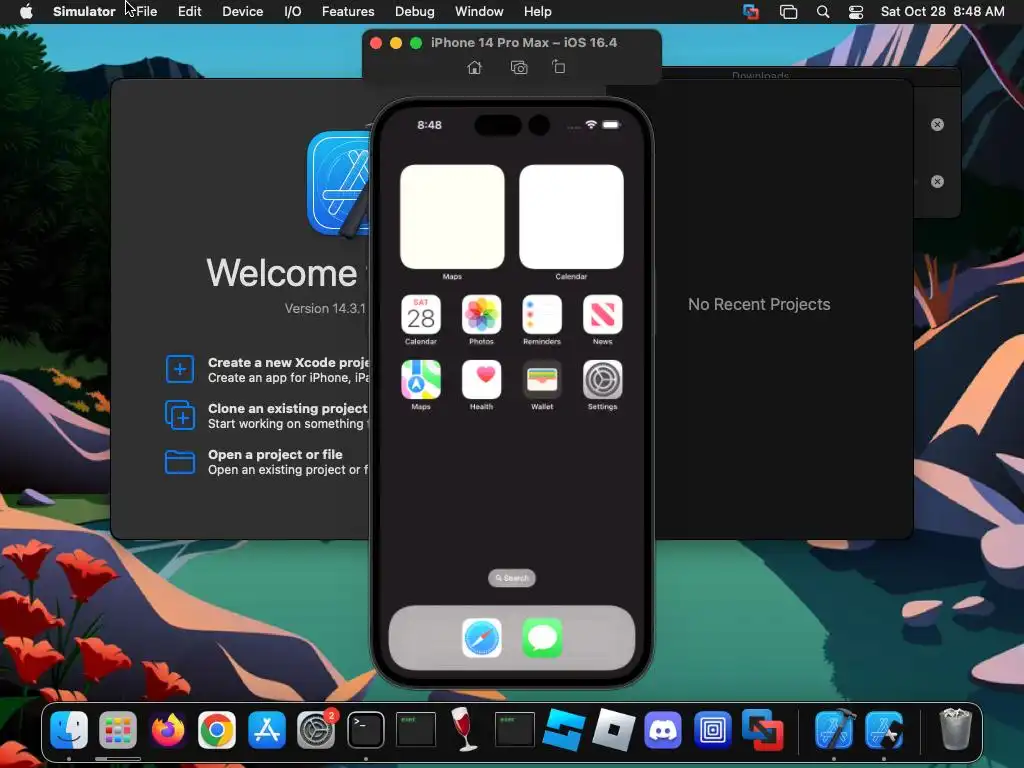Image resolution: width=1024 pixels, height=768 pixels.
Task: Launch the Reminders app on the iPhone
Action: click(x=542, y=315)
